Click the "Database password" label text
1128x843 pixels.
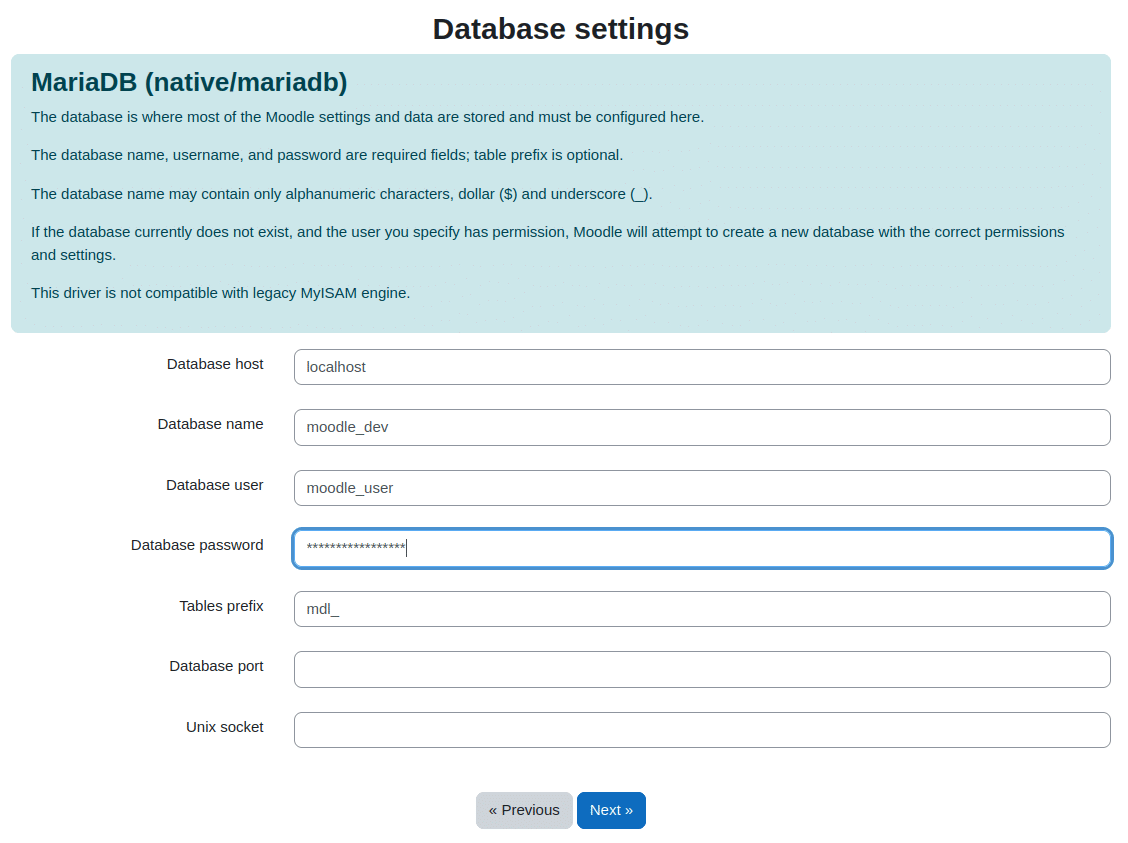click(197, 545)
